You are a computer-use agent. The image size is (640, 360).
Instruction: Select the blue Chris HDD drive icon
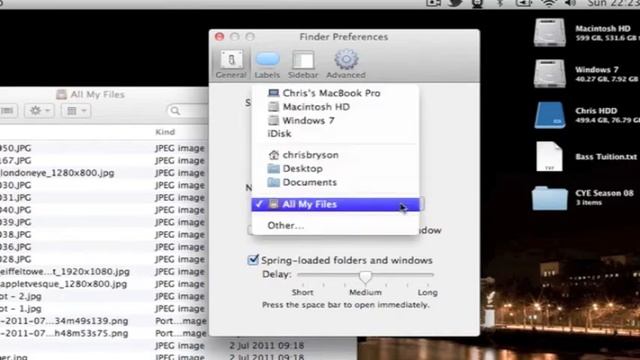coord(549,115)
